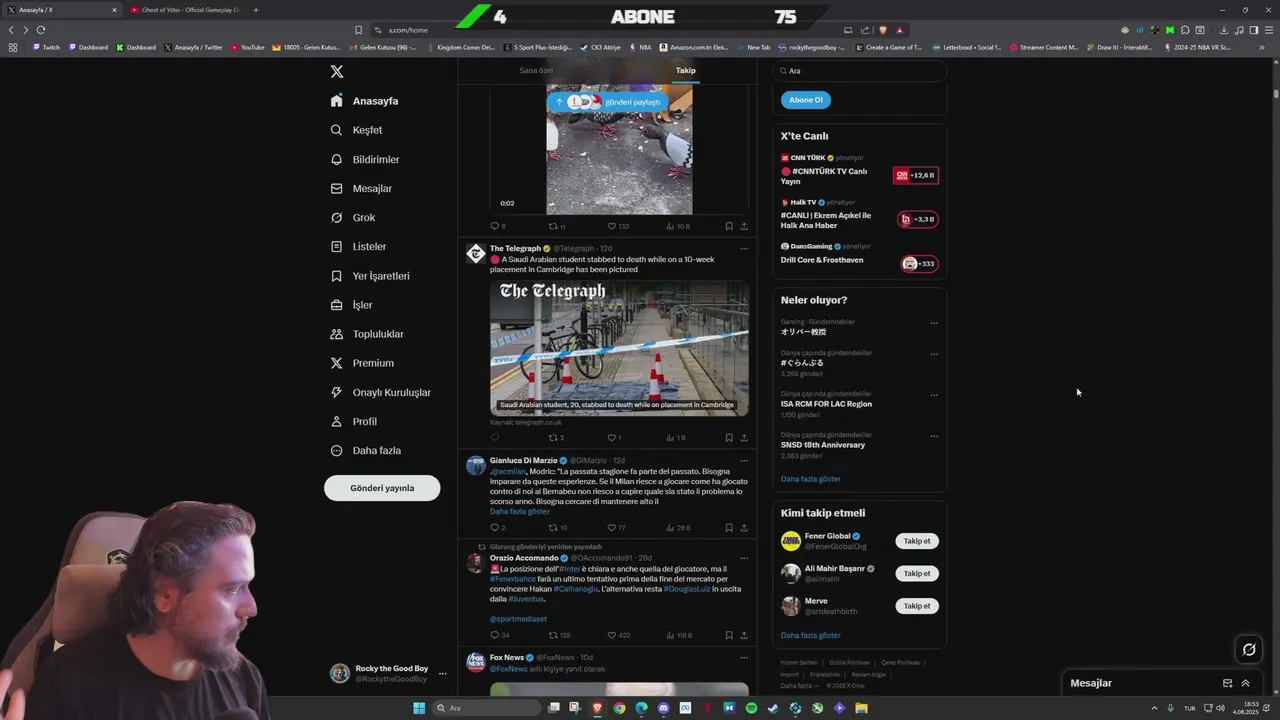Open Profil in the sidebar
The width and height of the screenshot is (1280, 720).
click(353, 421)
